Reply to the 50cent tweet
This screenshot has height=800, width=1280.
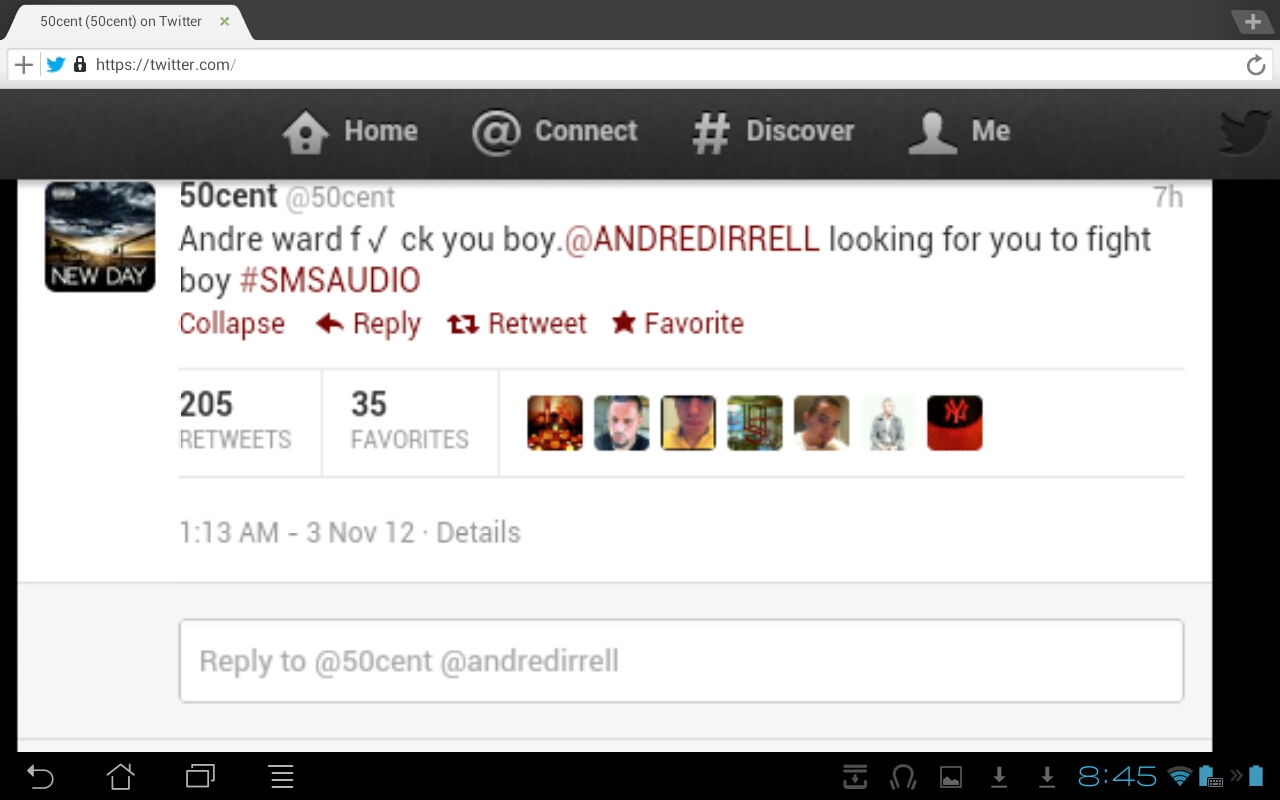coord(368,324)
